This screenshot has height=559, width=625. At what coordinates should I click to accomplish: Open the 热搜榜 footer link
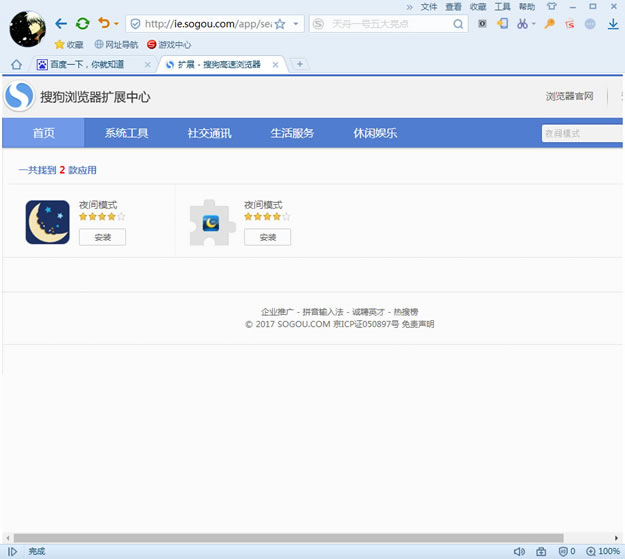coord(406,312)
